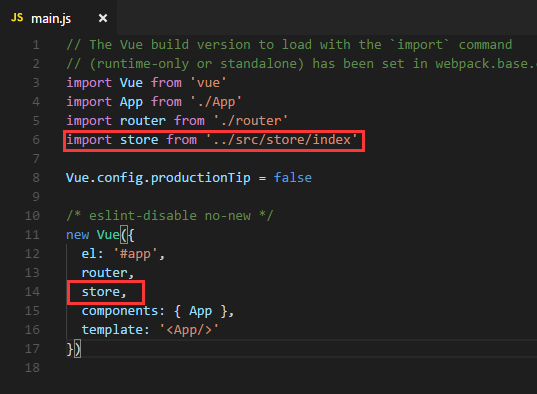
Task: Click line number 14 in the gutter
Action: click(x=32, y=292)
